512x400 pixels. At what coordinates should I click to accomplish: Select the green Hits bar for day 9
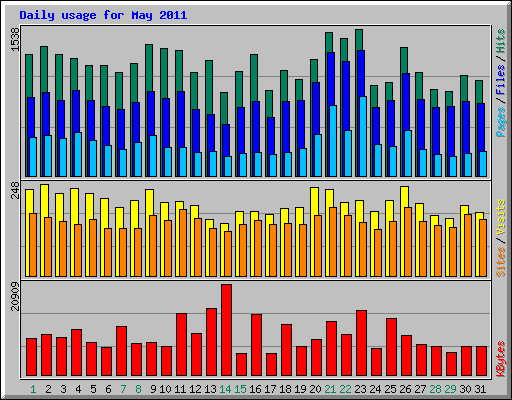(149, 68)
